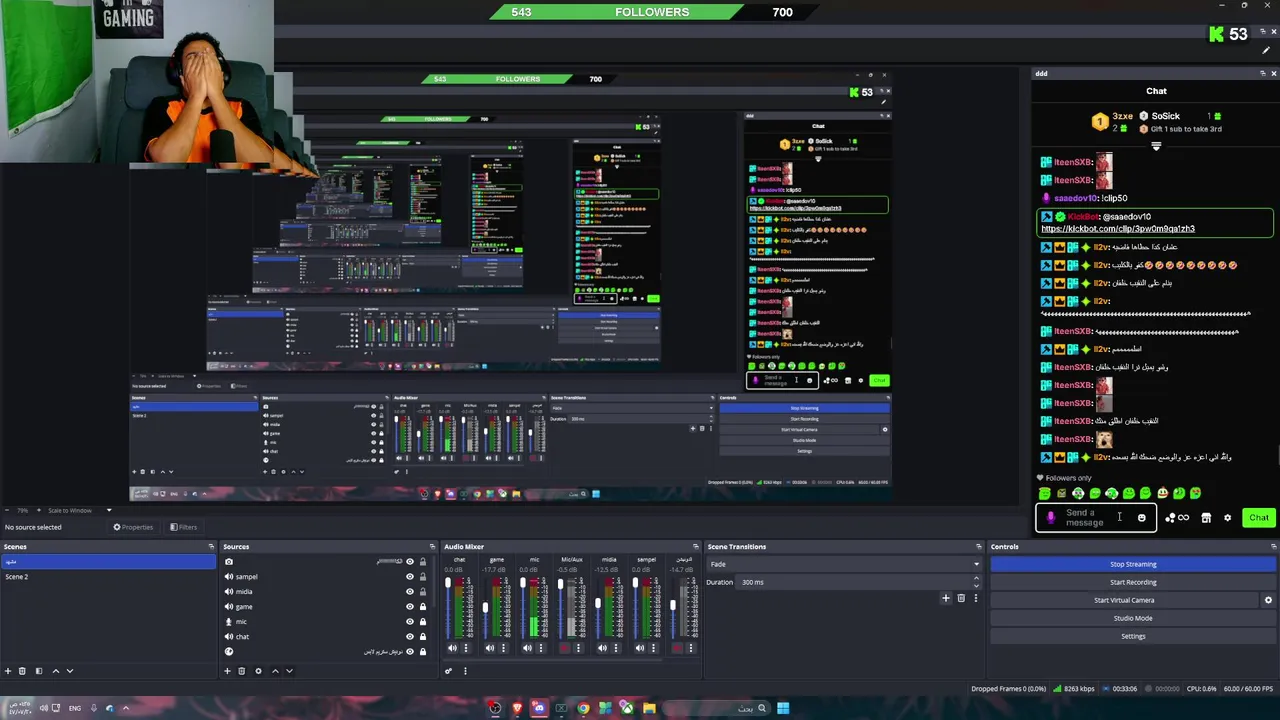This screenshot has height=720, width=1280.
Task: Move source up in Sources list
Action: 275,671
